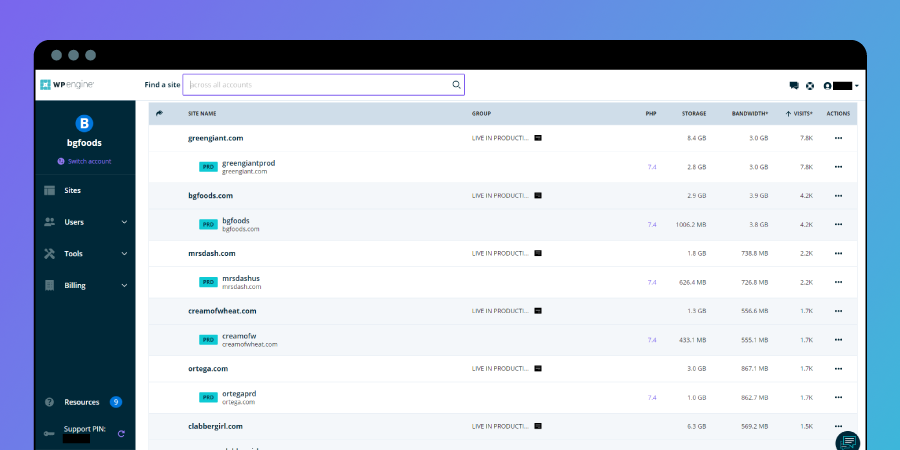Viewport: 900px width, 450px height.
Task: Open the live chat widget
Action: pos(848,441)
